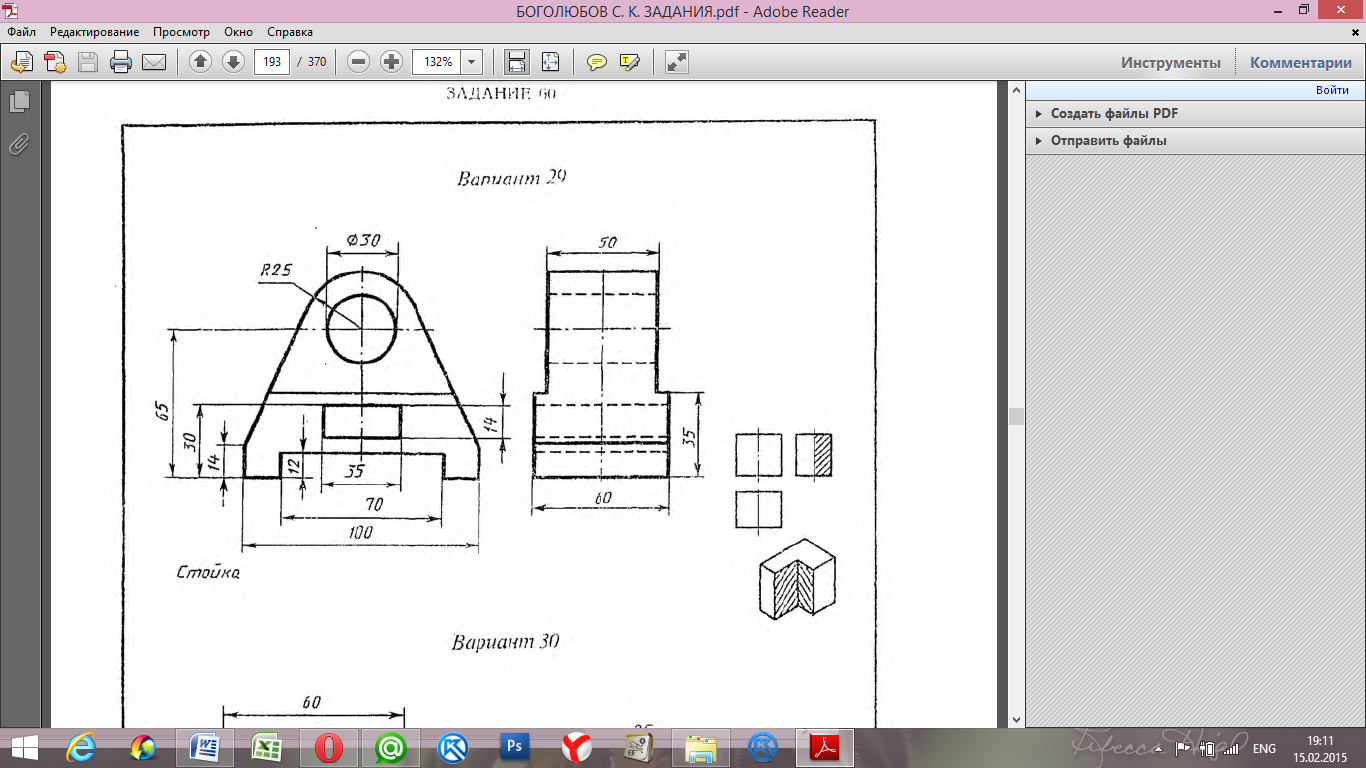Click the vertical scrollbar thumb of document

point(1017,417)
